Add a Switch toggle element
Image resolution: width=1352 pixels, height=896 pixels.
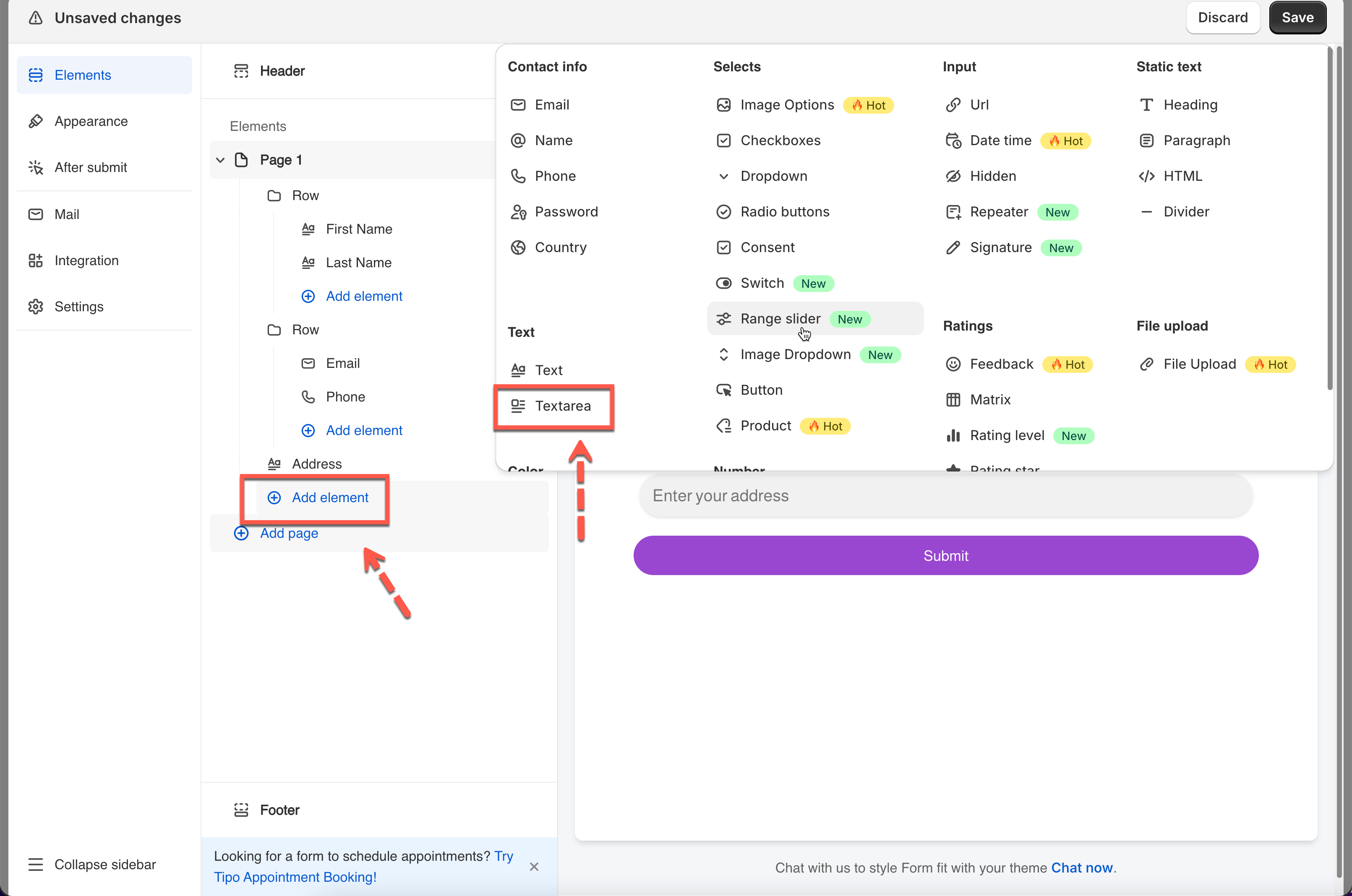(762, 283)
